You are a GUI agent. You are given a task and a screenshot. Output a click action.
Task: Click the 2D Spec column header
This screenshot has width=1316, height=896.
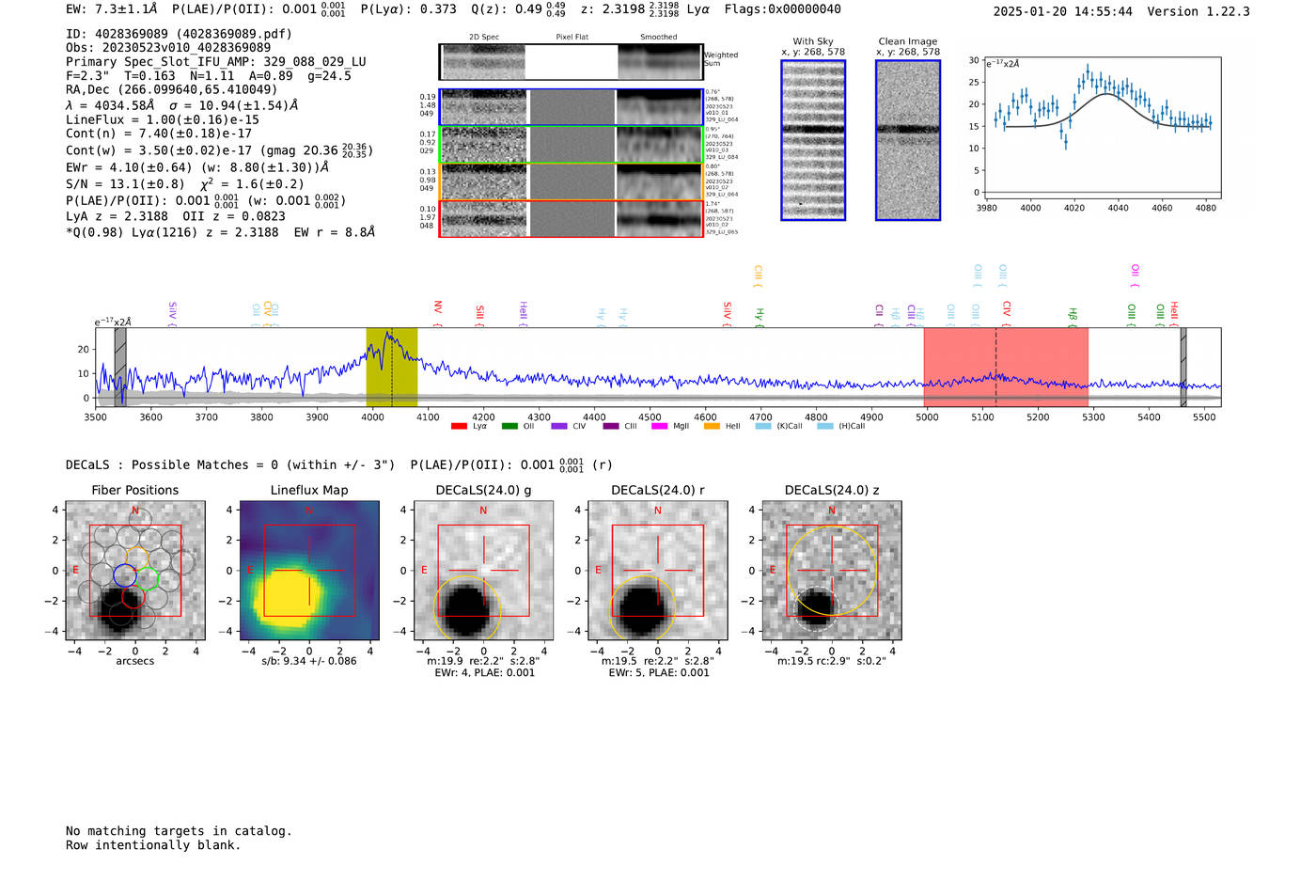pyautogui.click(x=484, y=37)
